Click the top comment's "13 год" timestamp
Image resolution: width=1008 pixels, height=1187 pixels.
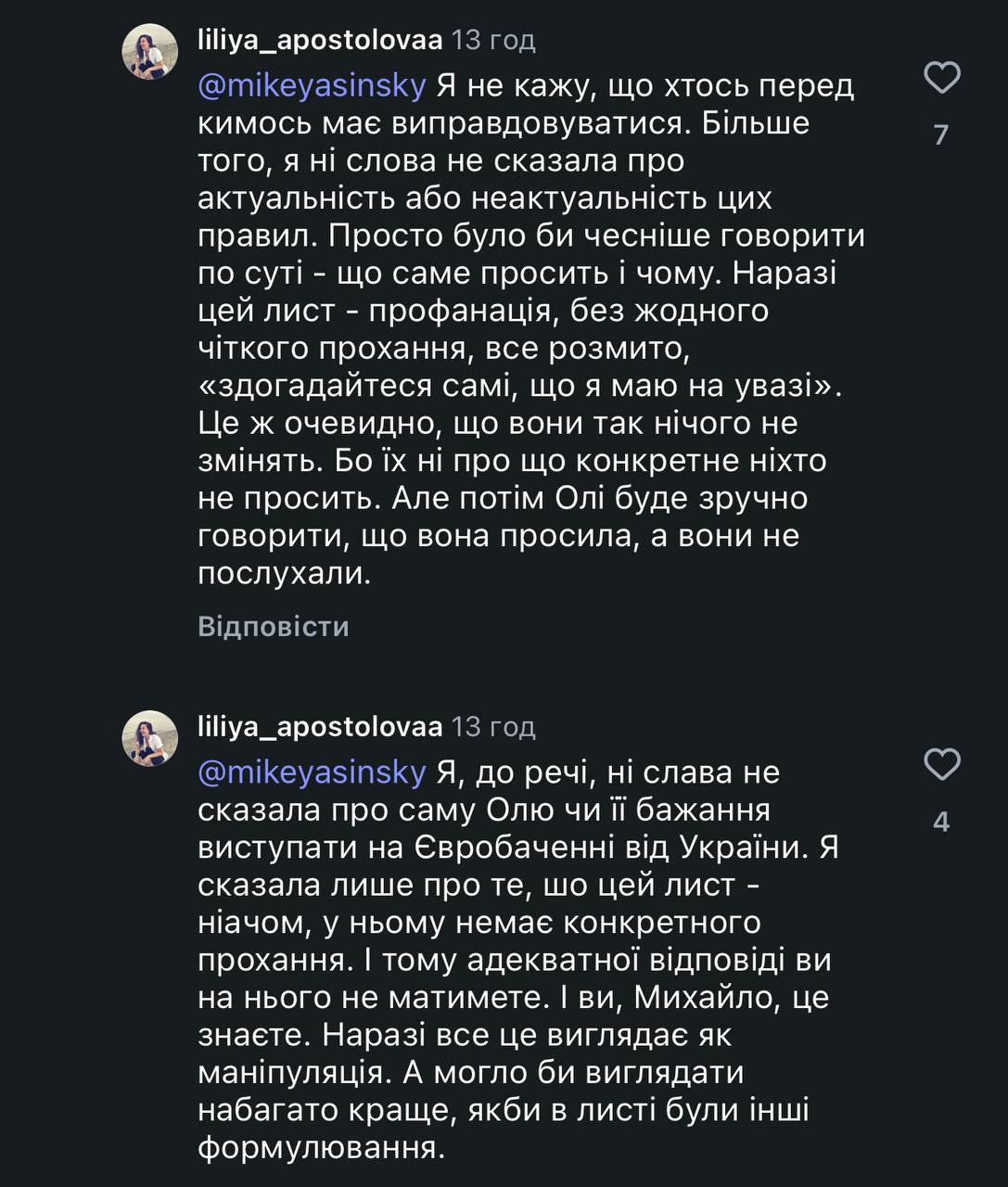(493, 40)
